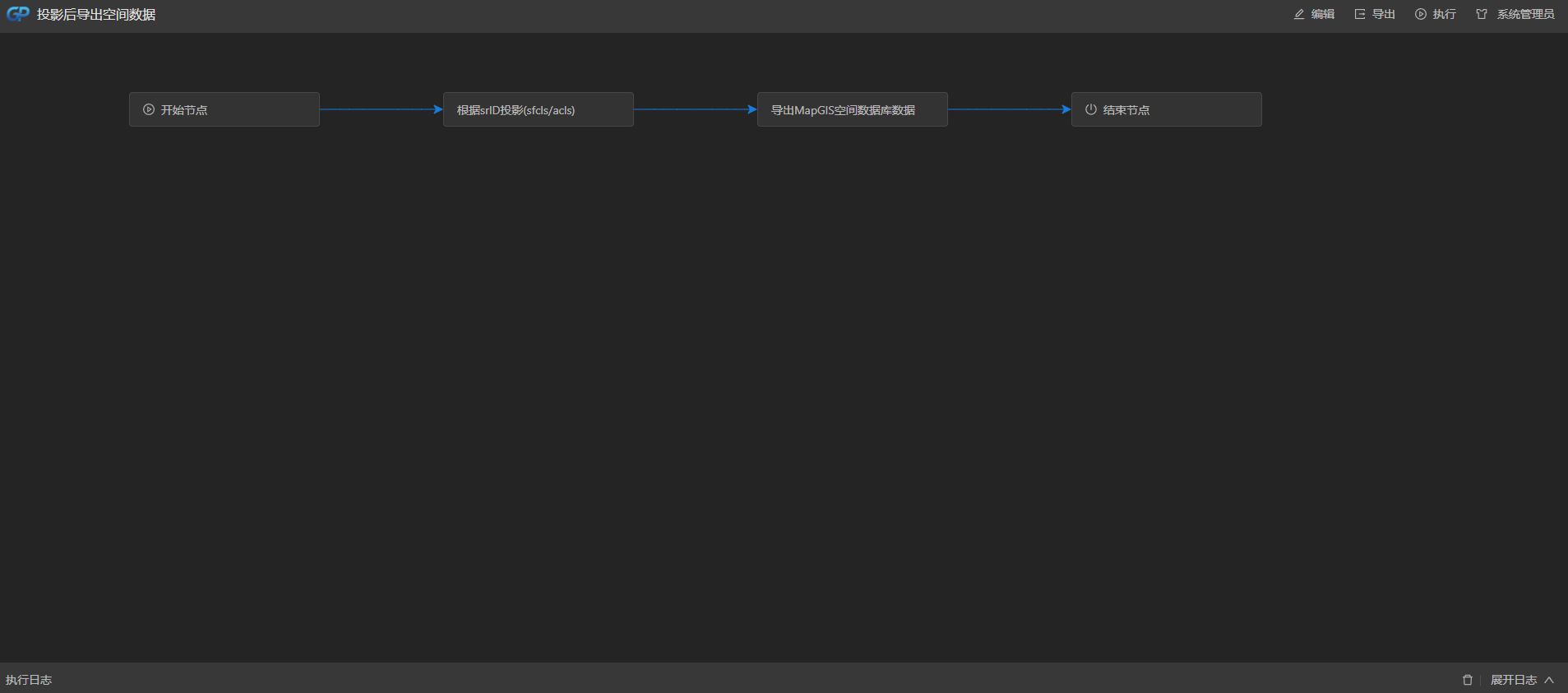Click the shirt icon beside 系统管理员
The height and width of the screenshot is (693, 1568).
[1482, 14]
